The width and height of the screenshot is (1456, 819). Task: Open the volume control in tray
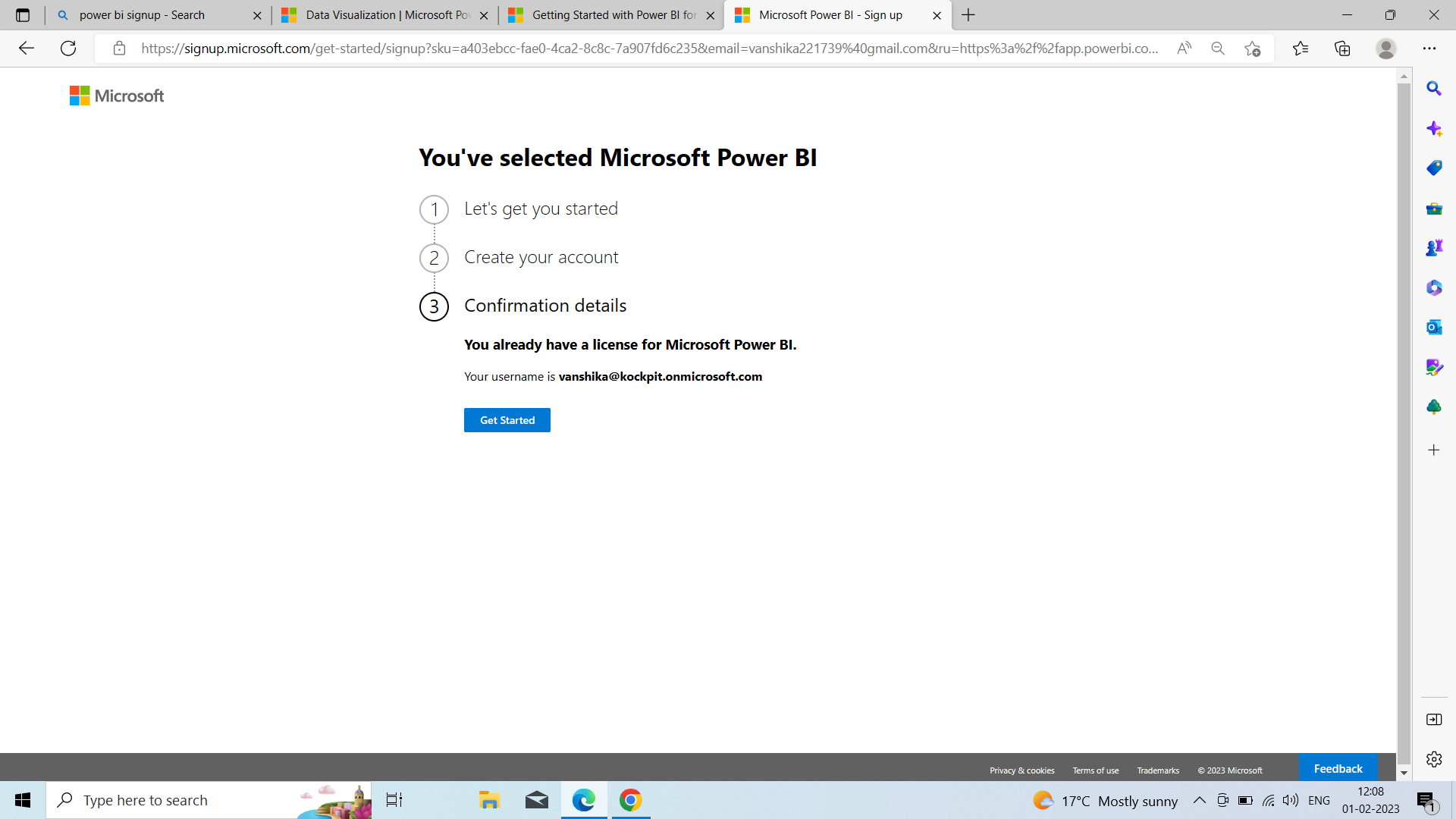click(1291, 800)
